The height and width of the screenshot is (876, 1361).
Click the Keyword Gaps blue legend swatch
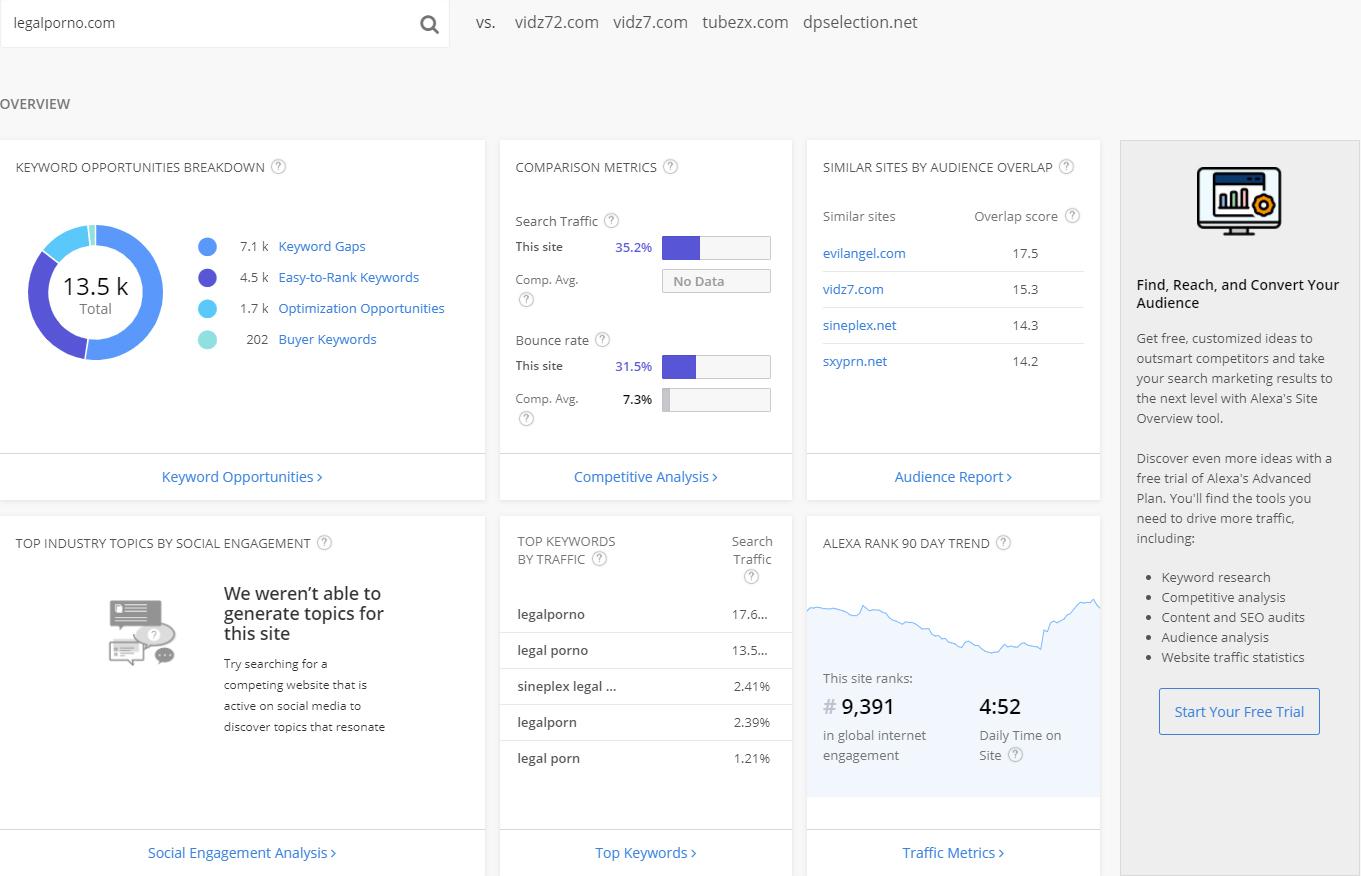(207, 247)
